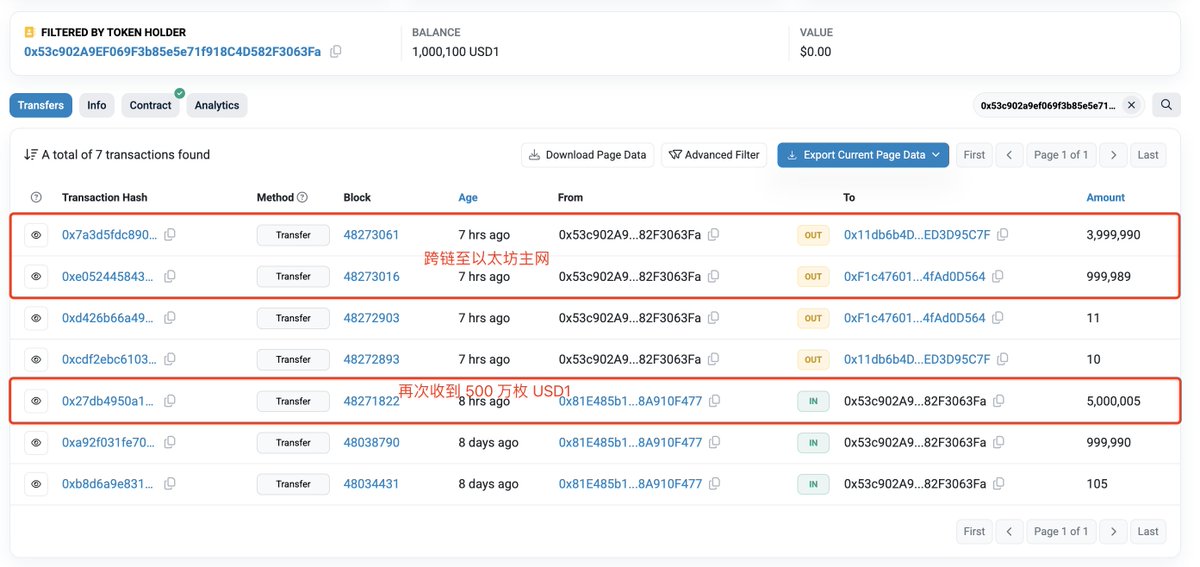
Task: Sort by the Amount column header
Action: coord(1105,198)
